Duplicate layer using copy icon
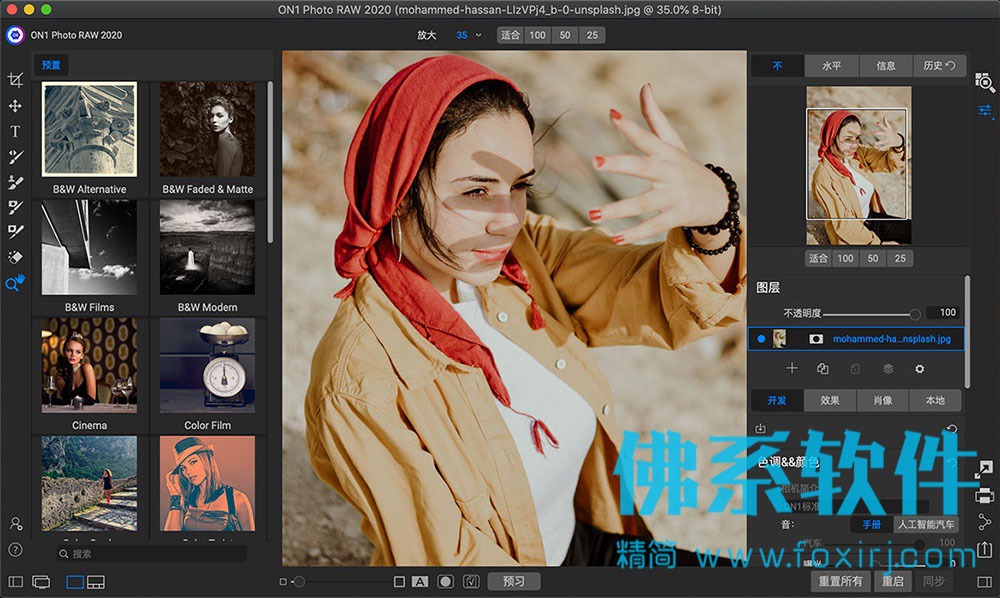Screen dimensions: 1000x598 point(823,368)
